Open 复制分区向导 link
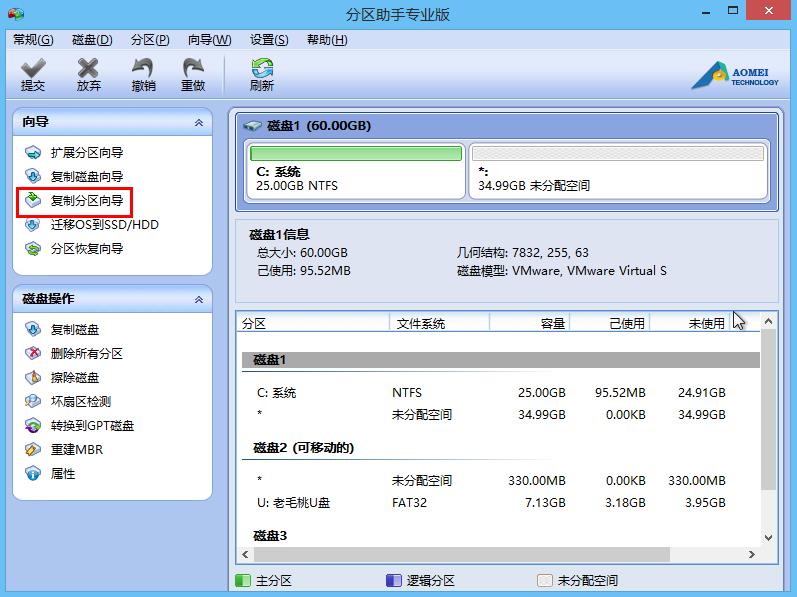797x597 pixels. tap(87, 200)
